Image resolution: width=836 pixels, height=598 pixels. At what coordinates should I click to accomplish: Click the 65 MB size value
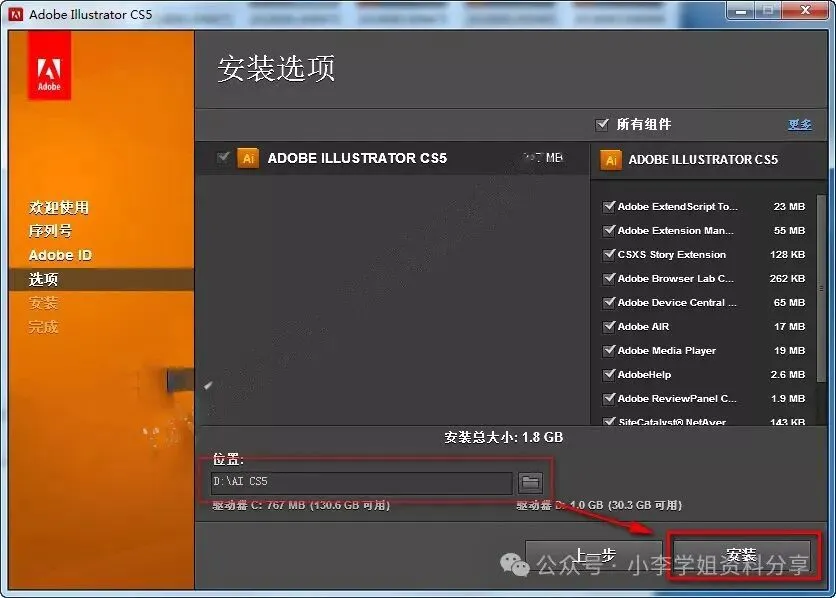pos(789,302)
